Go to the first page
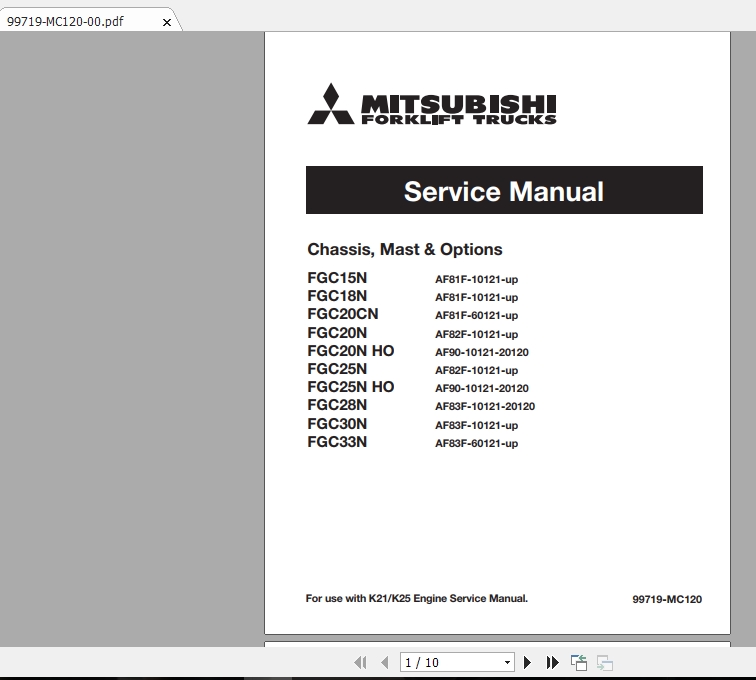The width and height of the screenshot is (756, 680). click(x=360, y=663)
